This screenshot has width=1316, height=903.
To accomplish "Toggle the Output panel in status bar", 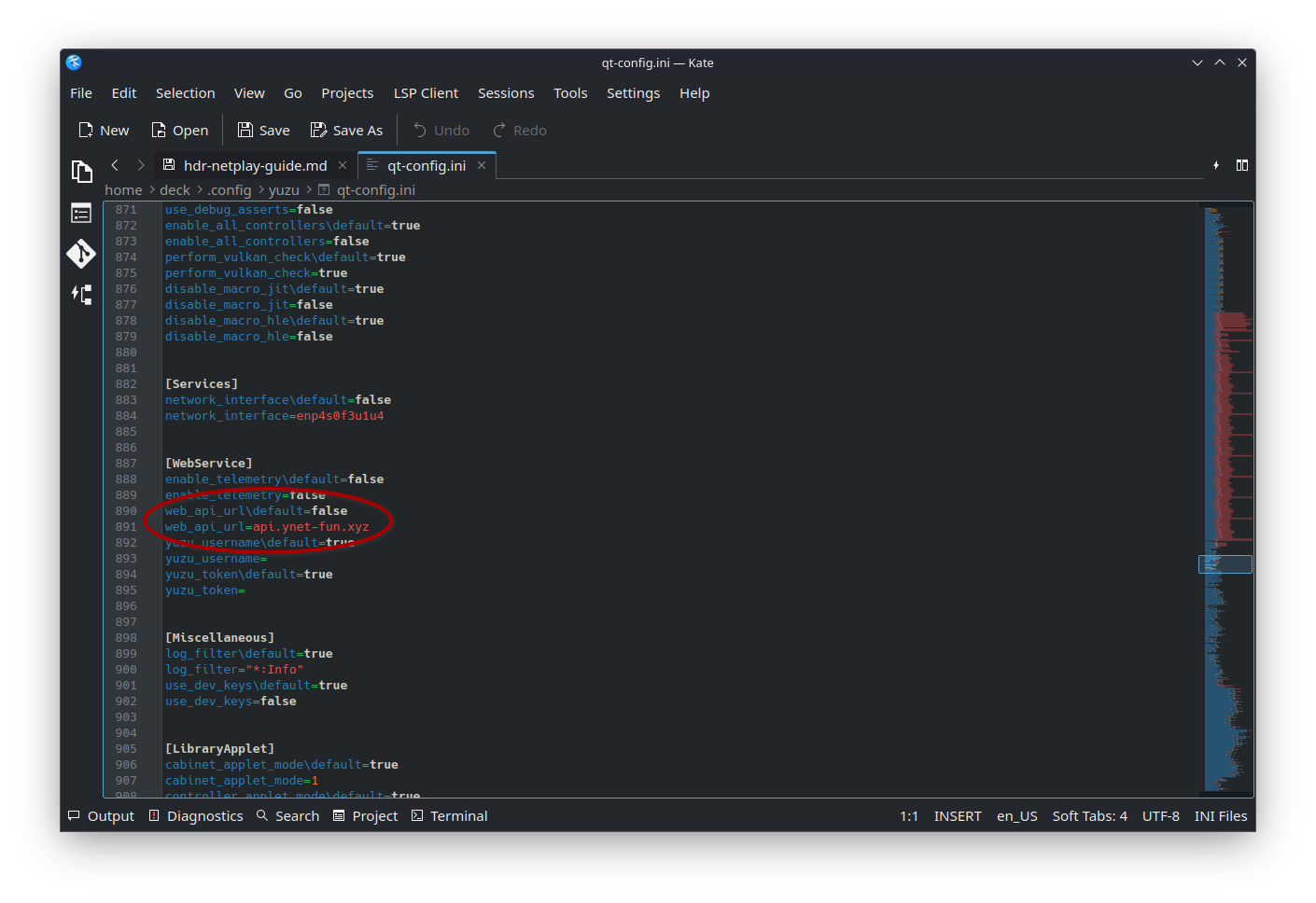I will click(x=101, y=816).
